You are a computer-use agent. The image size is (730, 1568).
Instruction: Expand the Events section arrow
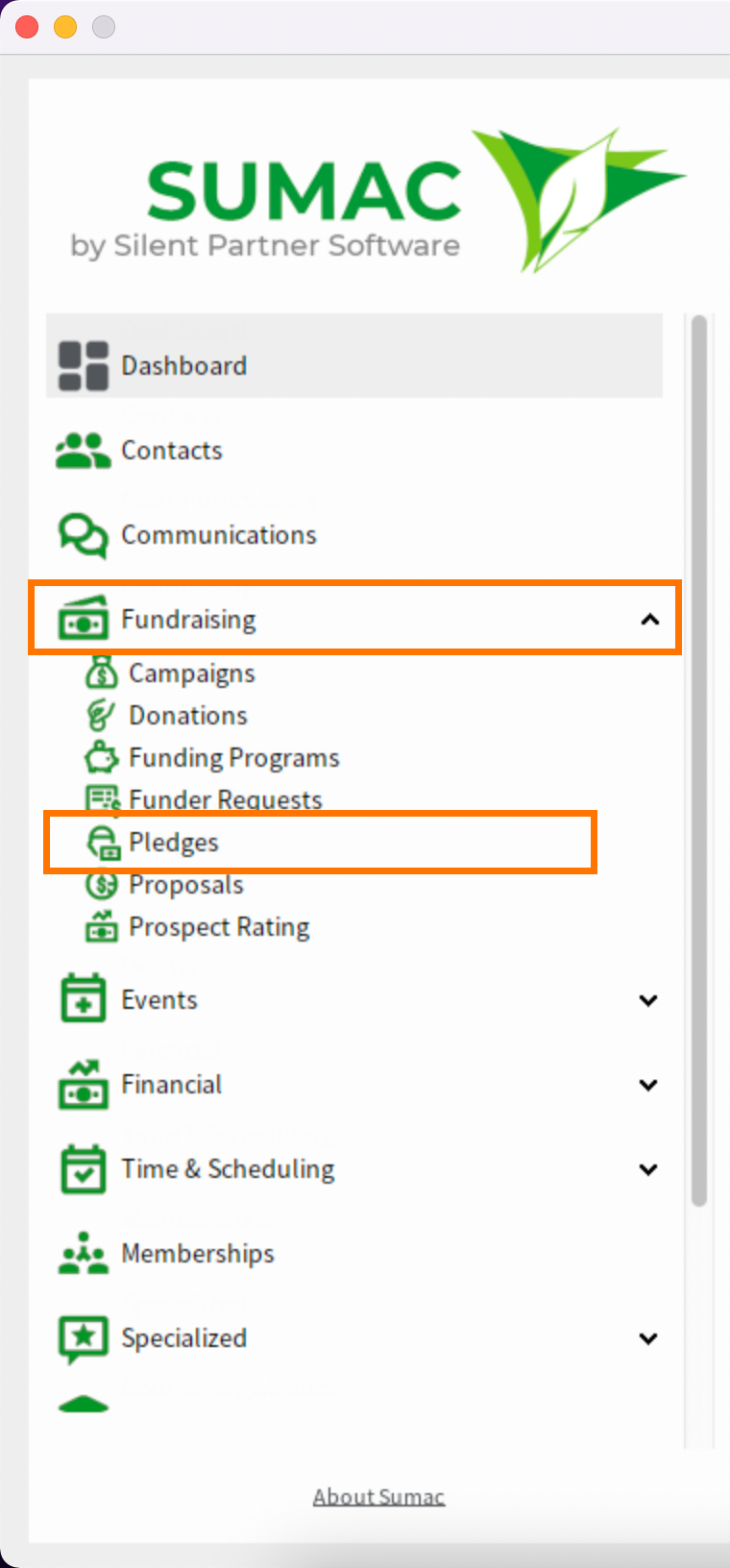[649, 1000]
